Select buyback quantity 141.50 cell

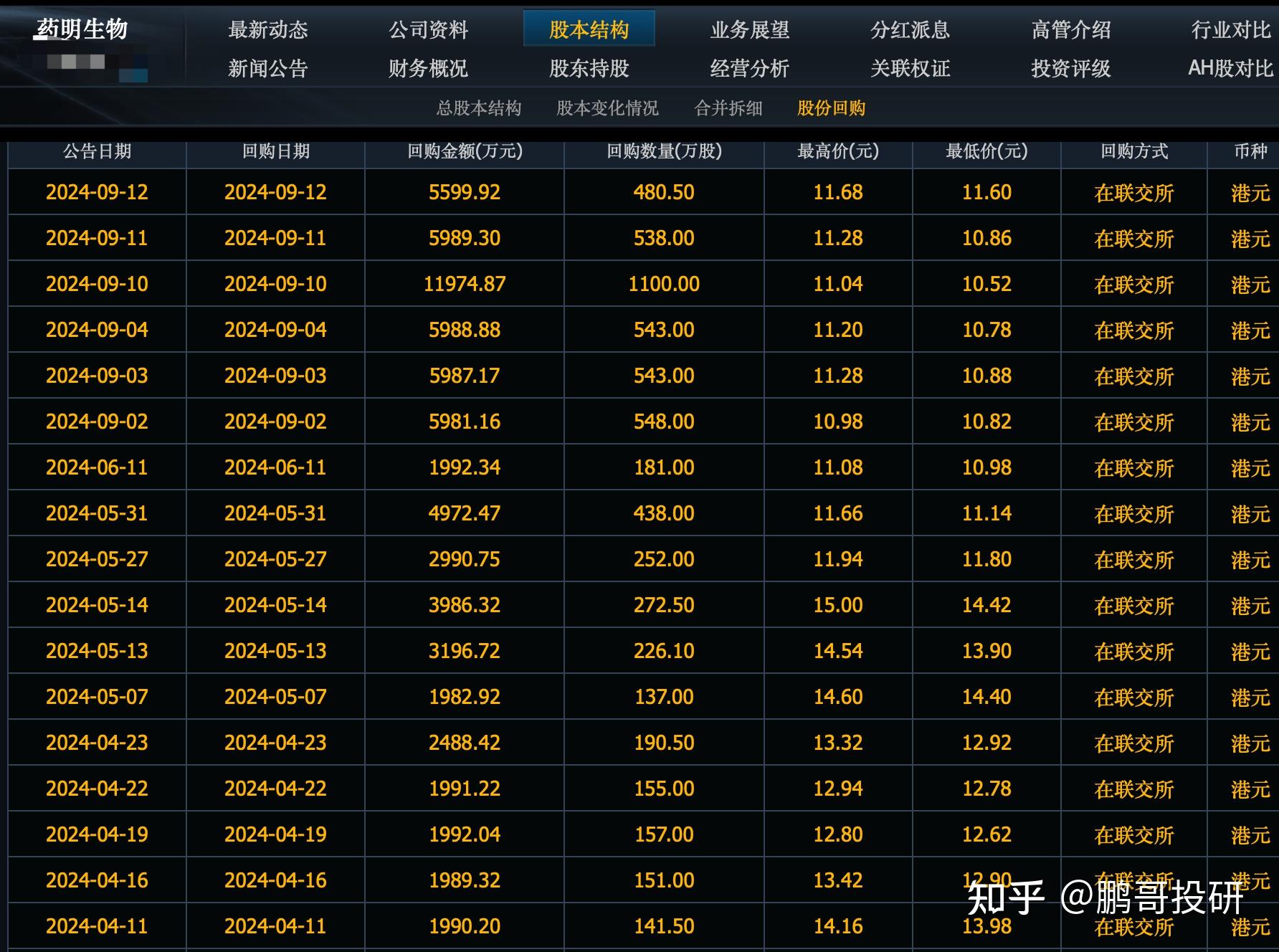pos(665,926)
